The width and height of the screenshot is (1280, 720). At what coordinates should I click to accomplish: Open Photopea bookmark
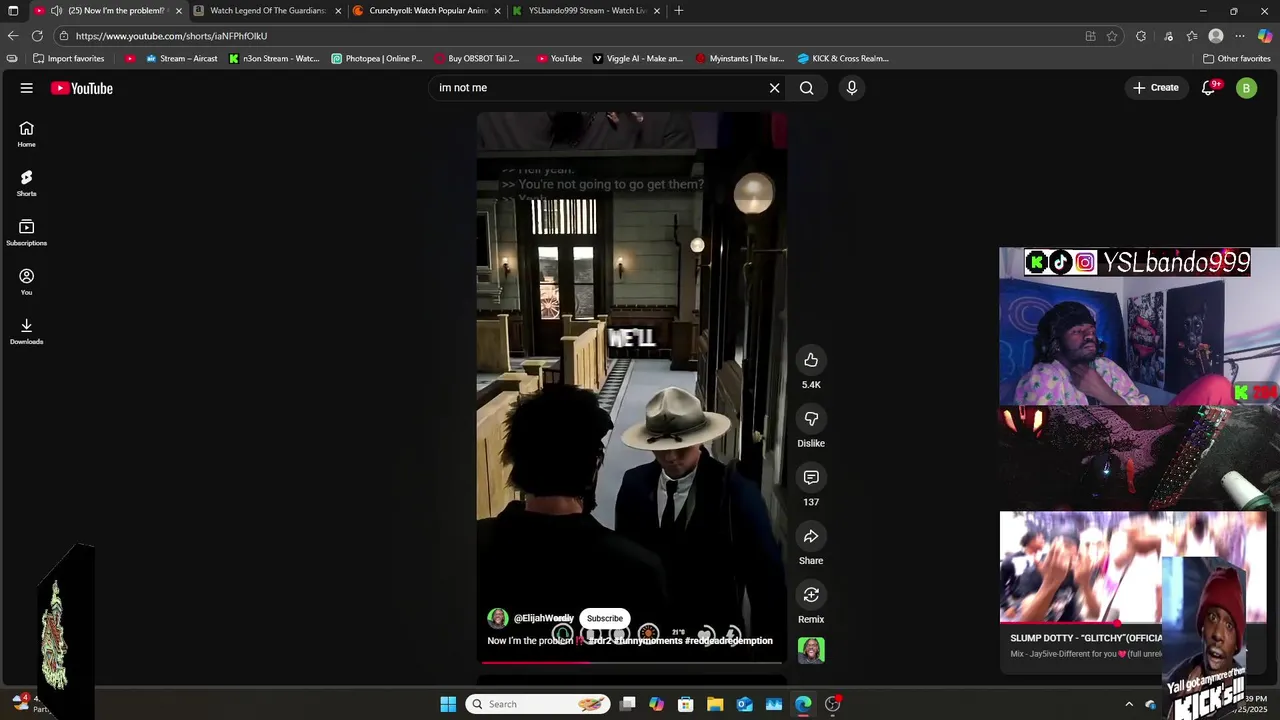[377, 58]
